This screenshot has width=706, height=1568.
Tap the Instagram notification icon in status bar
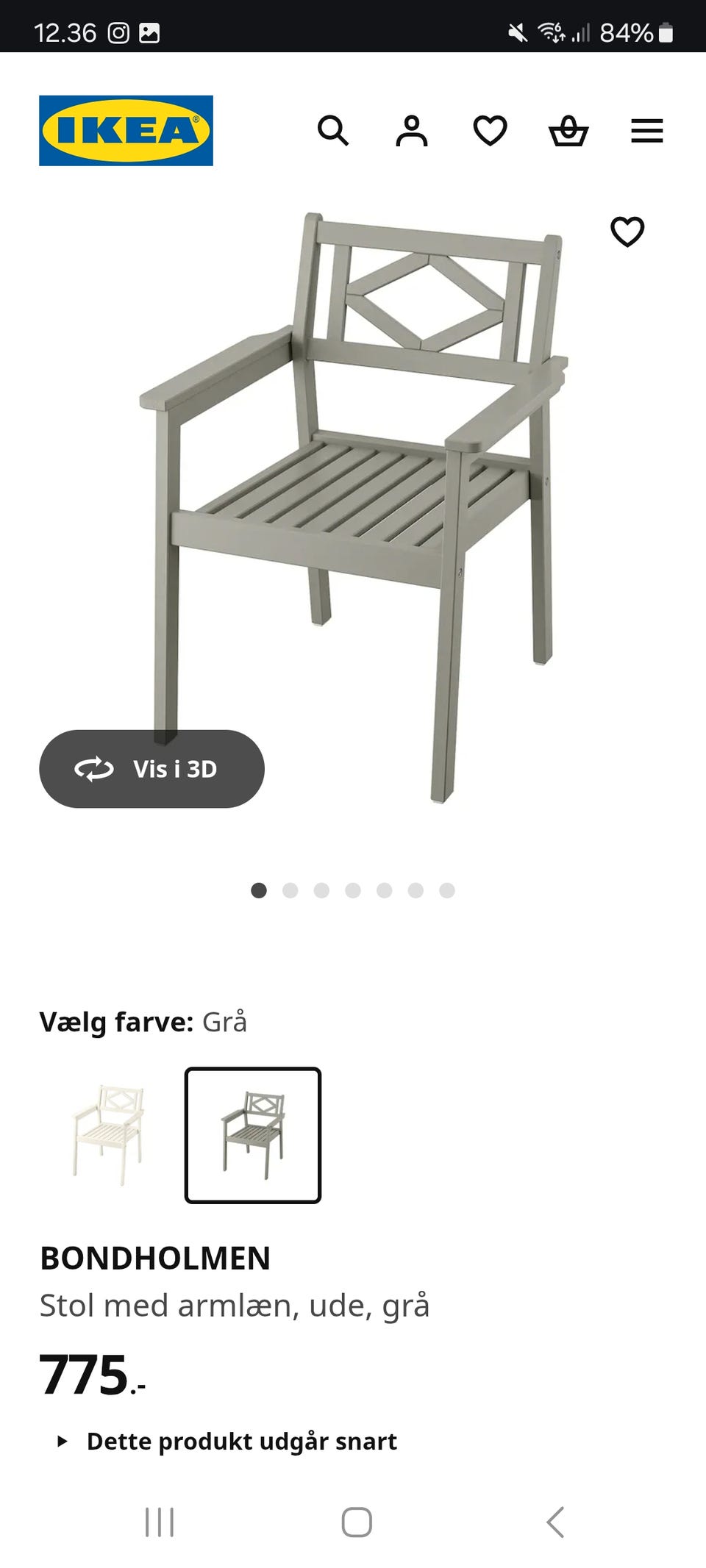point(118,32)
